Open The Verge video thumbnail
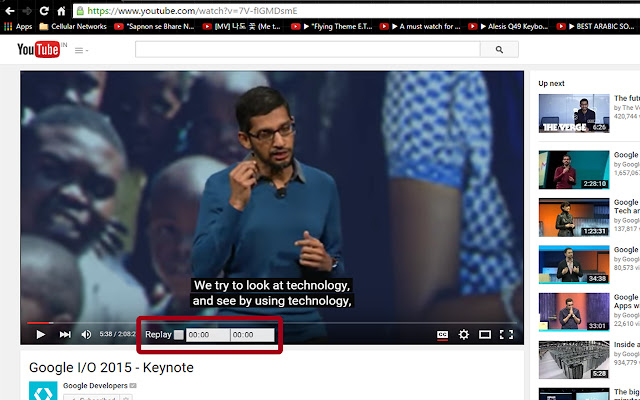The image size is (640, 400). pyautogui.click(x=574, y=113)
